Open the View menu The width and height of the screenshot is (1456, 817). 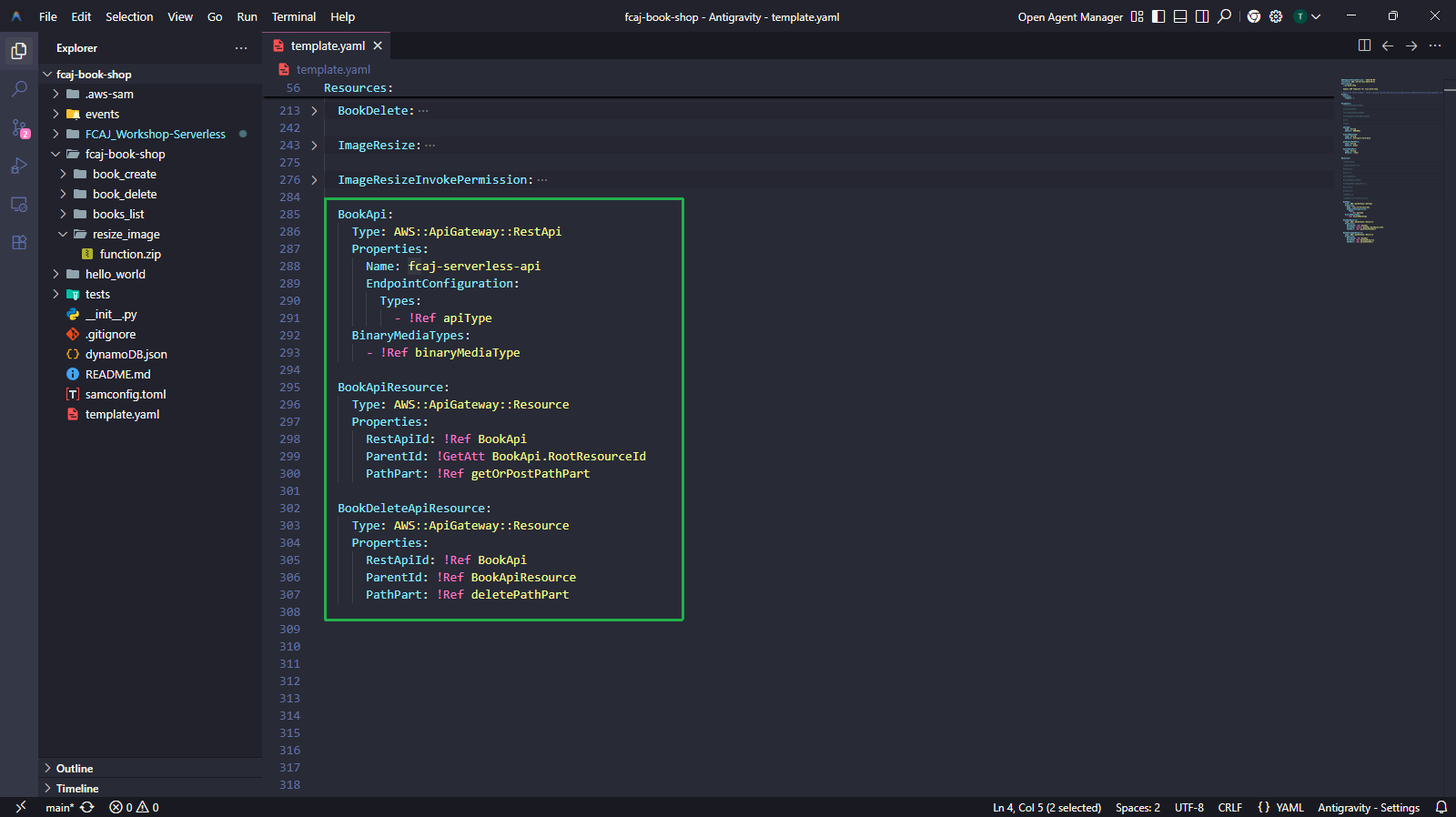[x=180, y=16]
